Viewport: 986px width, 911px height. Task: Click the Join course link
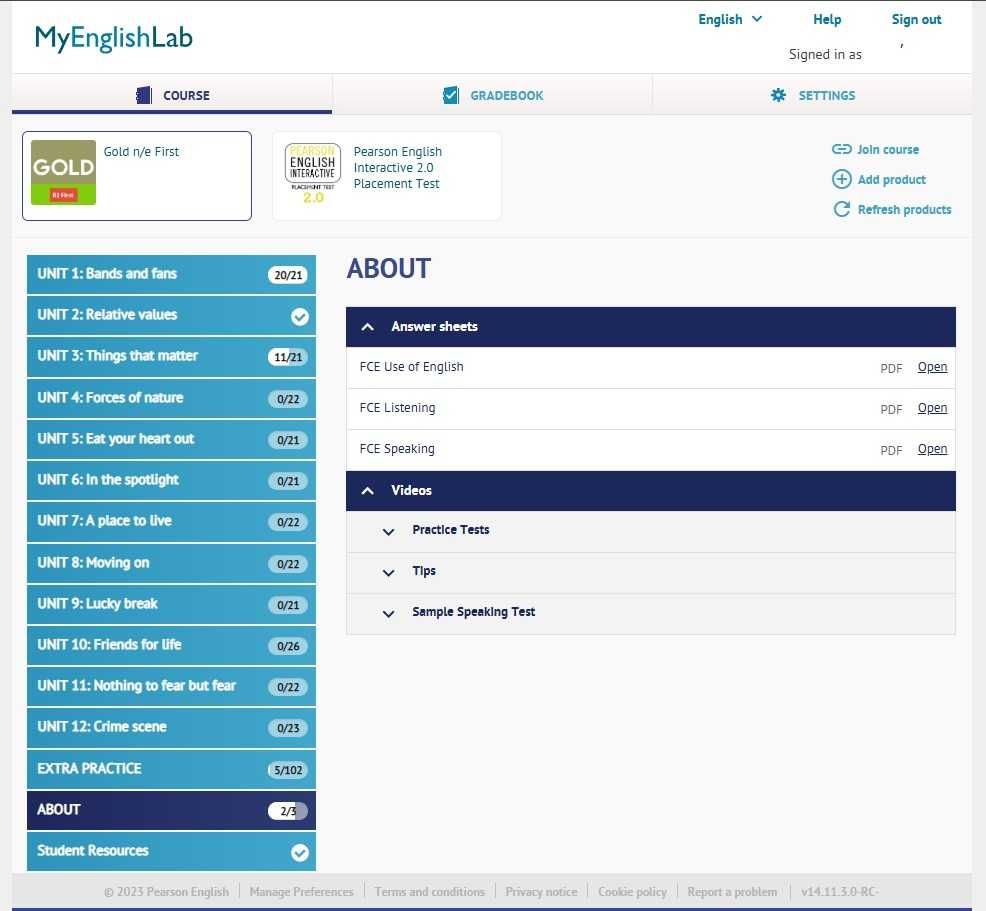point(888,150)
